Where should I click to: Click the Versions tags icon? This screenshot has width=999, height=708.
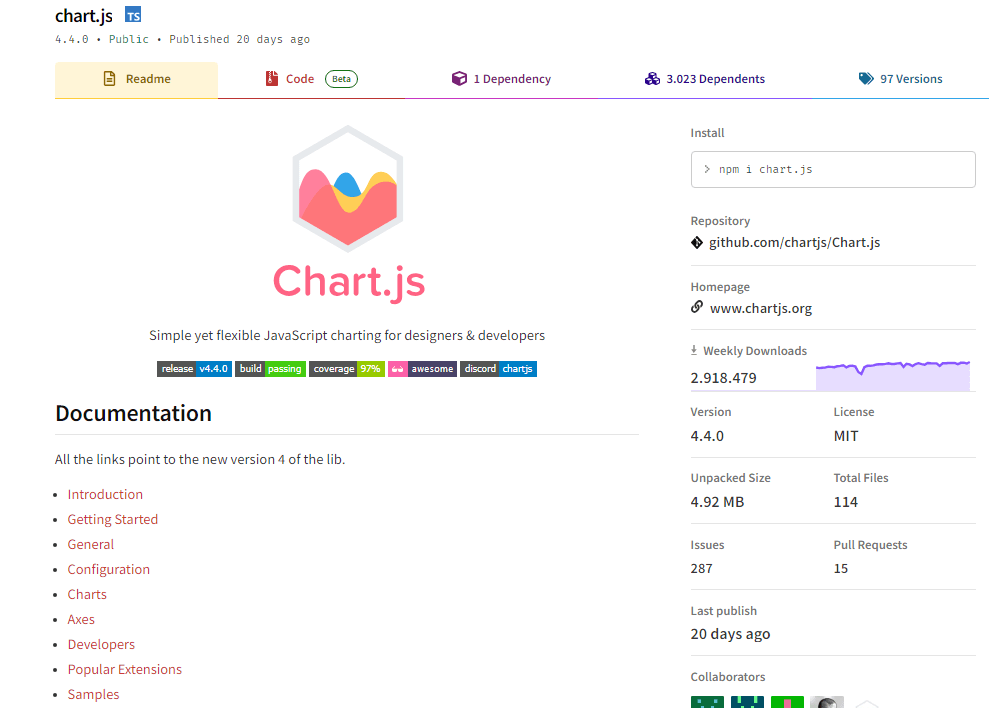pos(866,79)
